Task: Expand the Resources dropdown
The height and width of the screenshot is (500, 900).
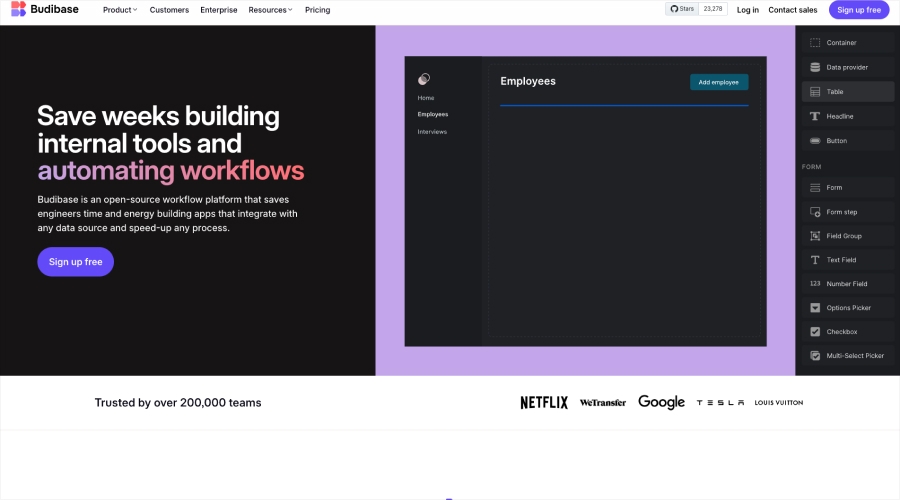Action: (x=270, y=10)
